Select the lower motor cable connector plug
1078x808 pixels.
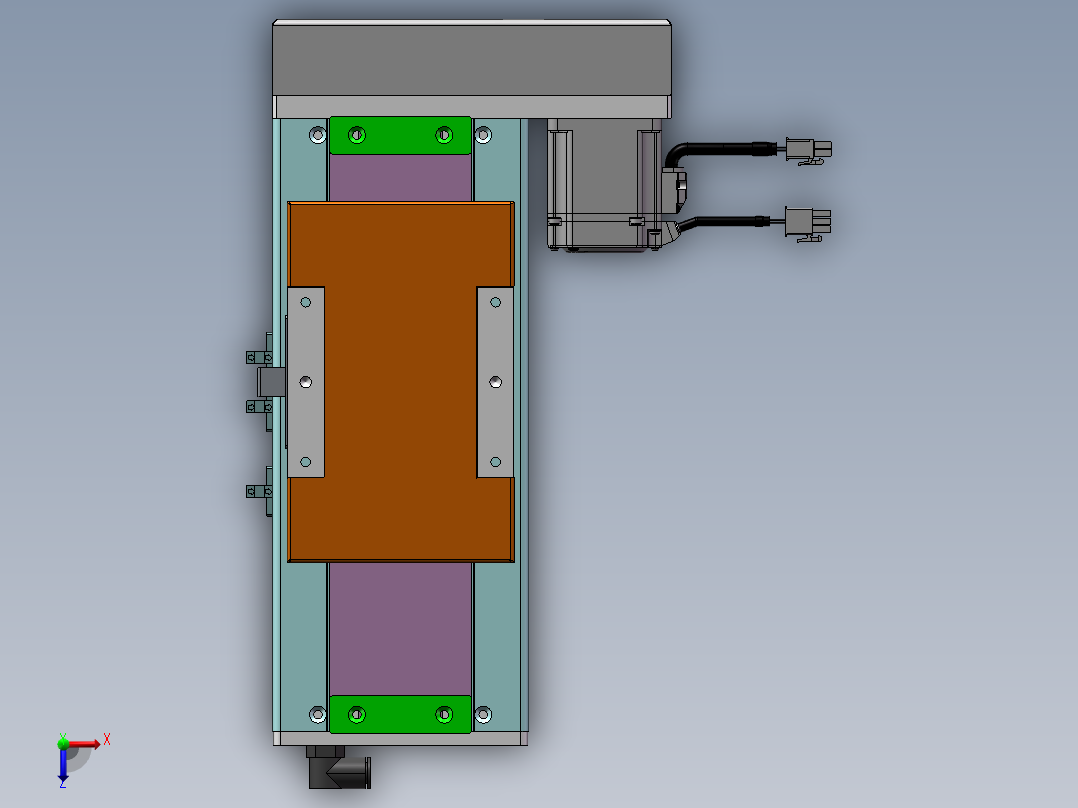click(x=808, y=224)
